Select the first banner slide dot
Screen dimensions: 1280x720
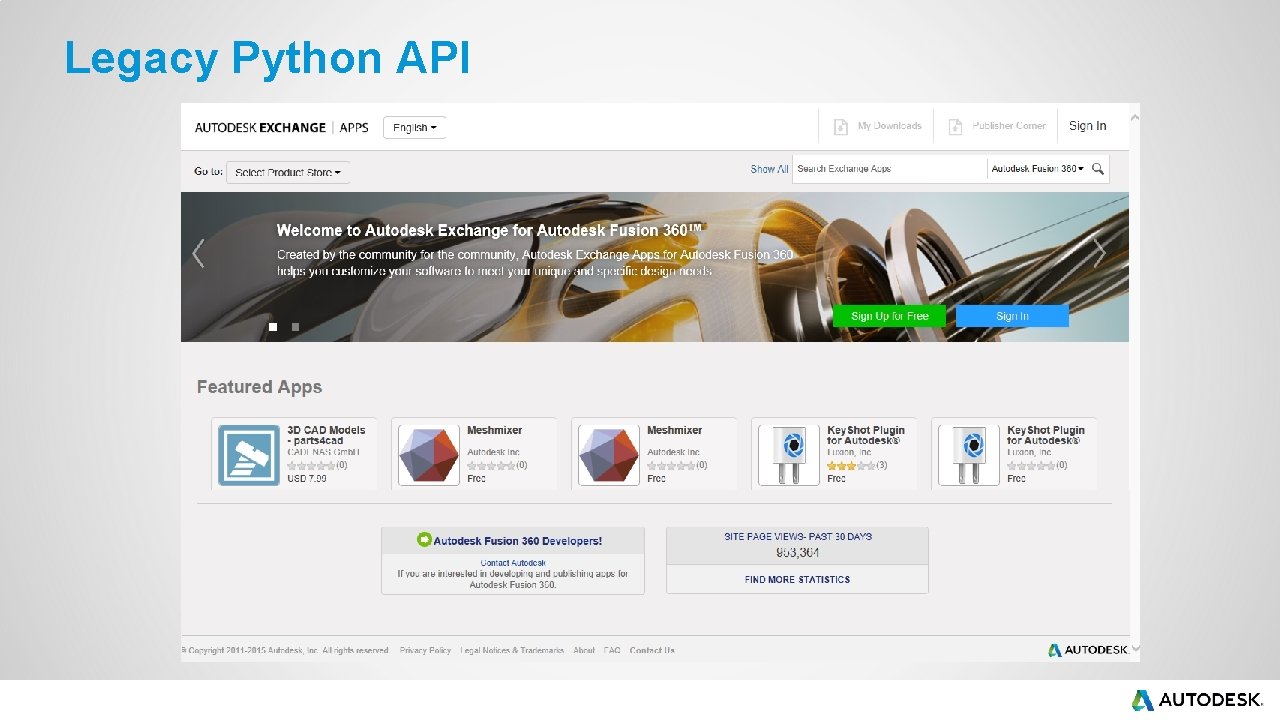[x=272, y=327]
